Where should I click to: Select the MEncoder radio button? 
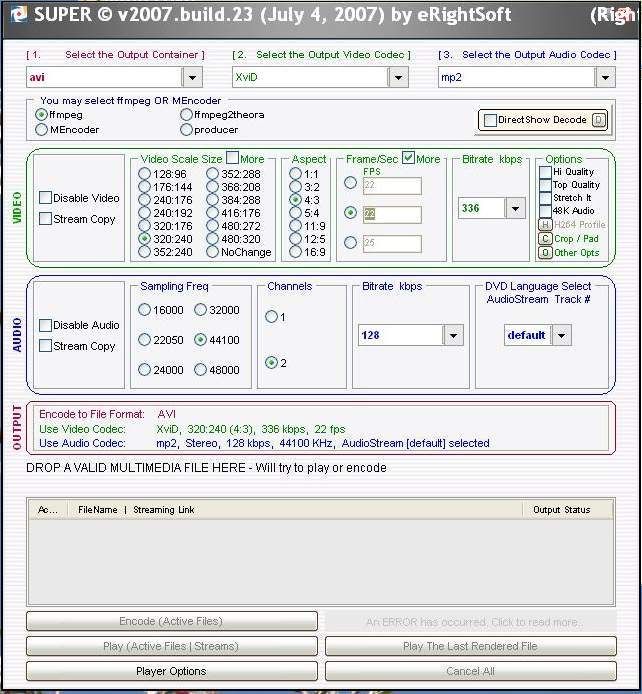click(41, 130)
